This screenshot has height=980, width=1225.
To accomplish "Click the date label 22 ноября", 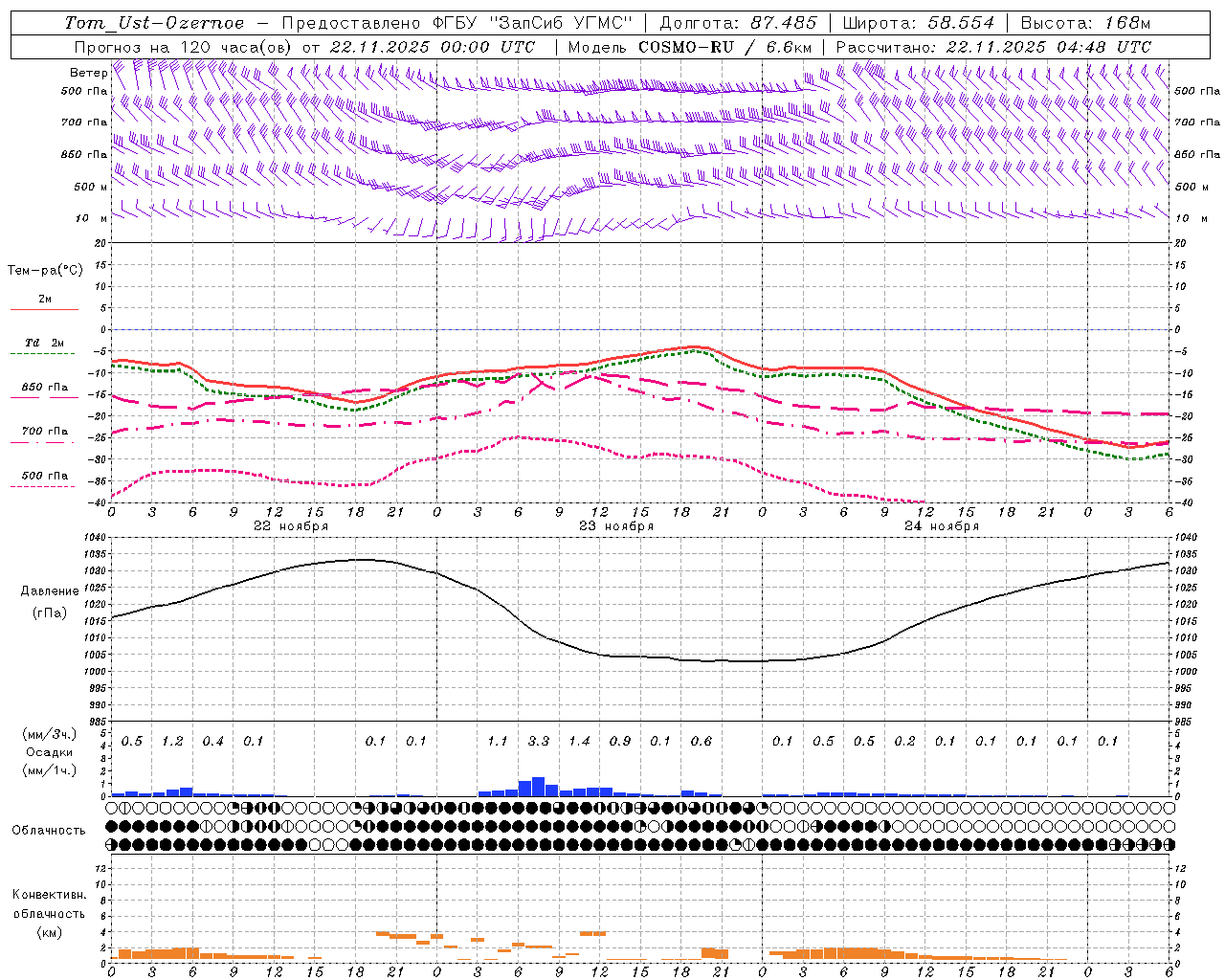I will point(291,526).
